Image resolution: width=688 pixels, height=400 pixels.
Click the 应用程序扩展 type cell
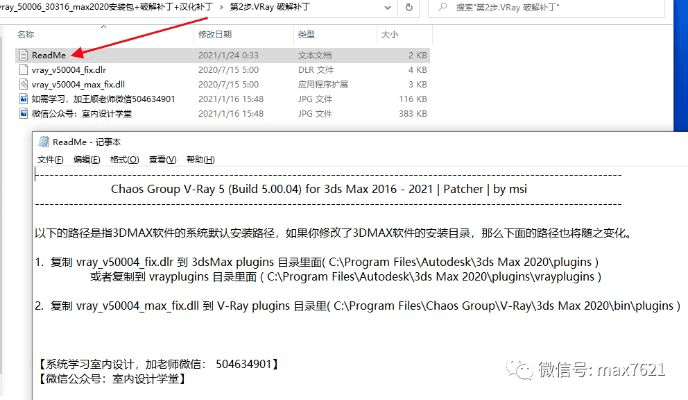(x=323, y=84)
